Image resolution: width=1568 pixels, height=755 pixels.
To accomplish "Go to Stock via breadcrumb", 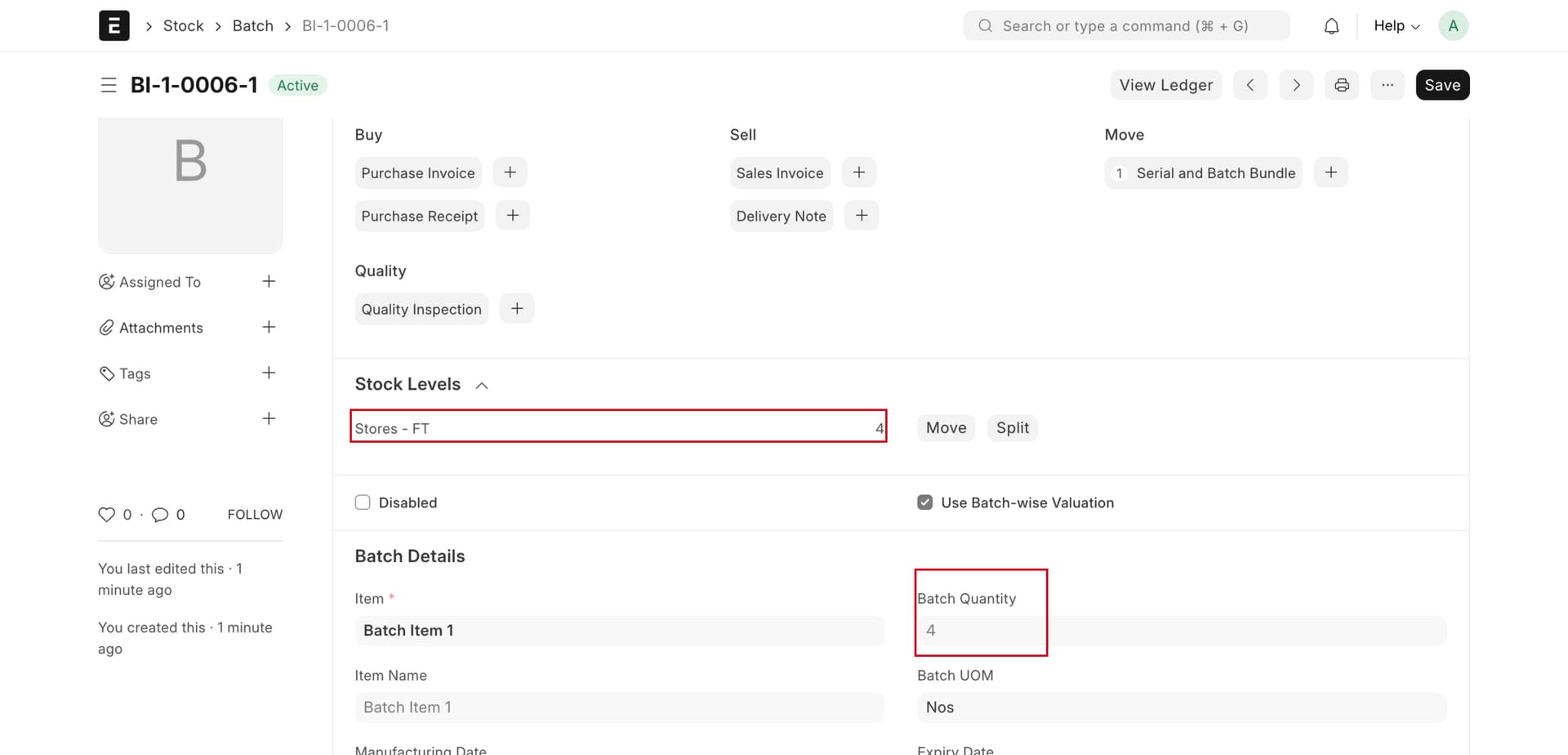I will pos(183,25).
